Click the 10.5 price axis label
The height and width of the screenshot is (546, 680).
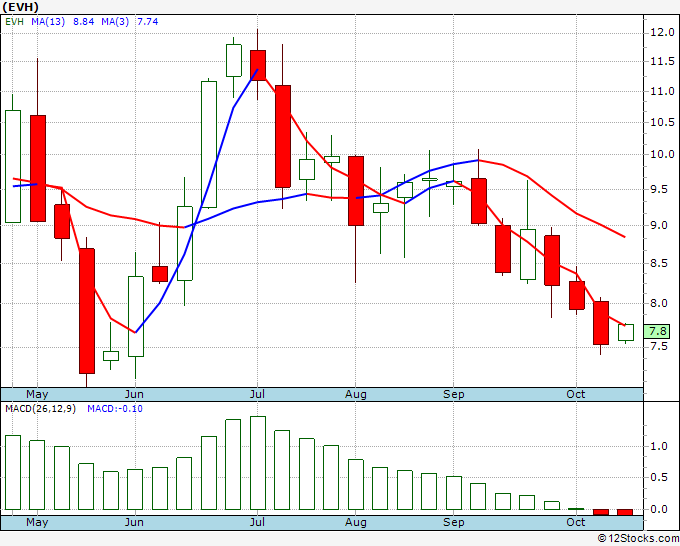(x=662, y=122)
